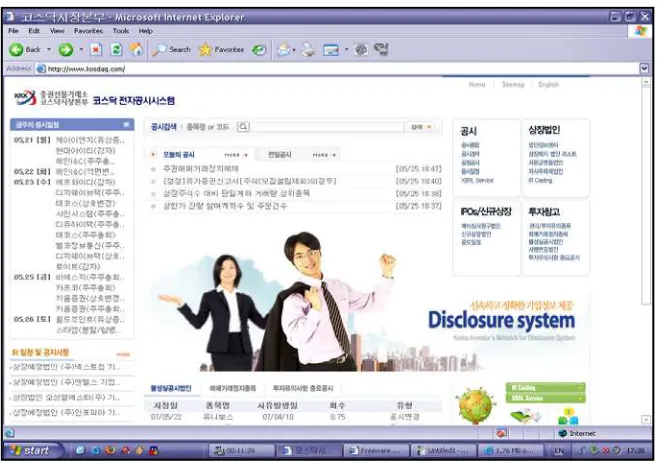Click the gear-like toolbar icon near the printer
Viewport: 658px width, 462px height.
pyautogui.click(x=361, y=50)
